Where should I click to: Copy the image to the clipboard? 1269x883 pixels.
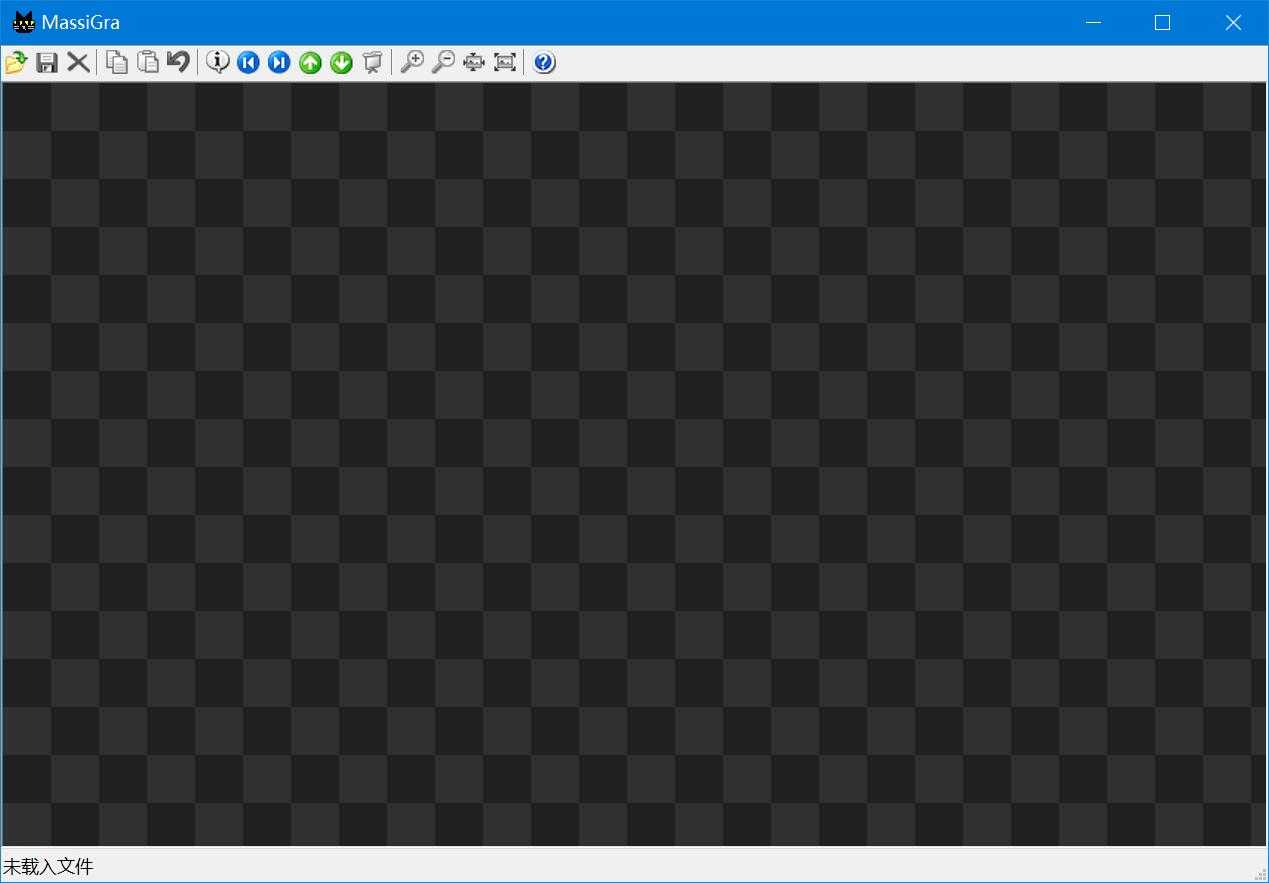coord(117,63)
